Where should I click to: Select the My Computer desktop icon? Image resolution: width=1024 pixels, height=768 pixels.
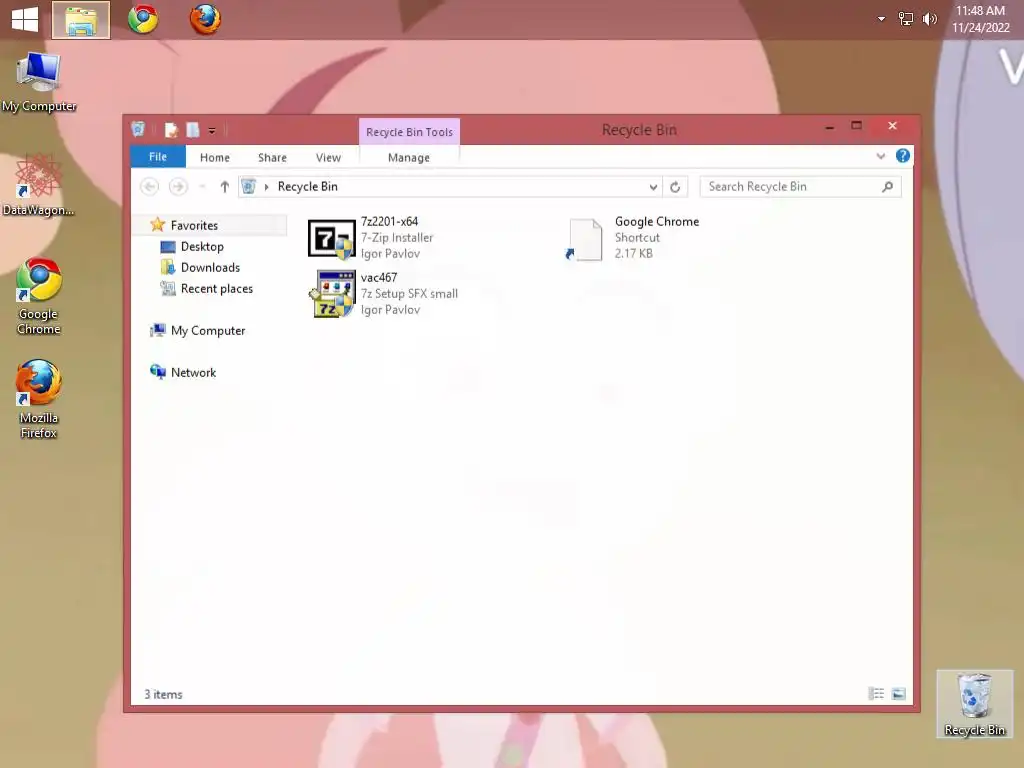click(x=39, y=83)
